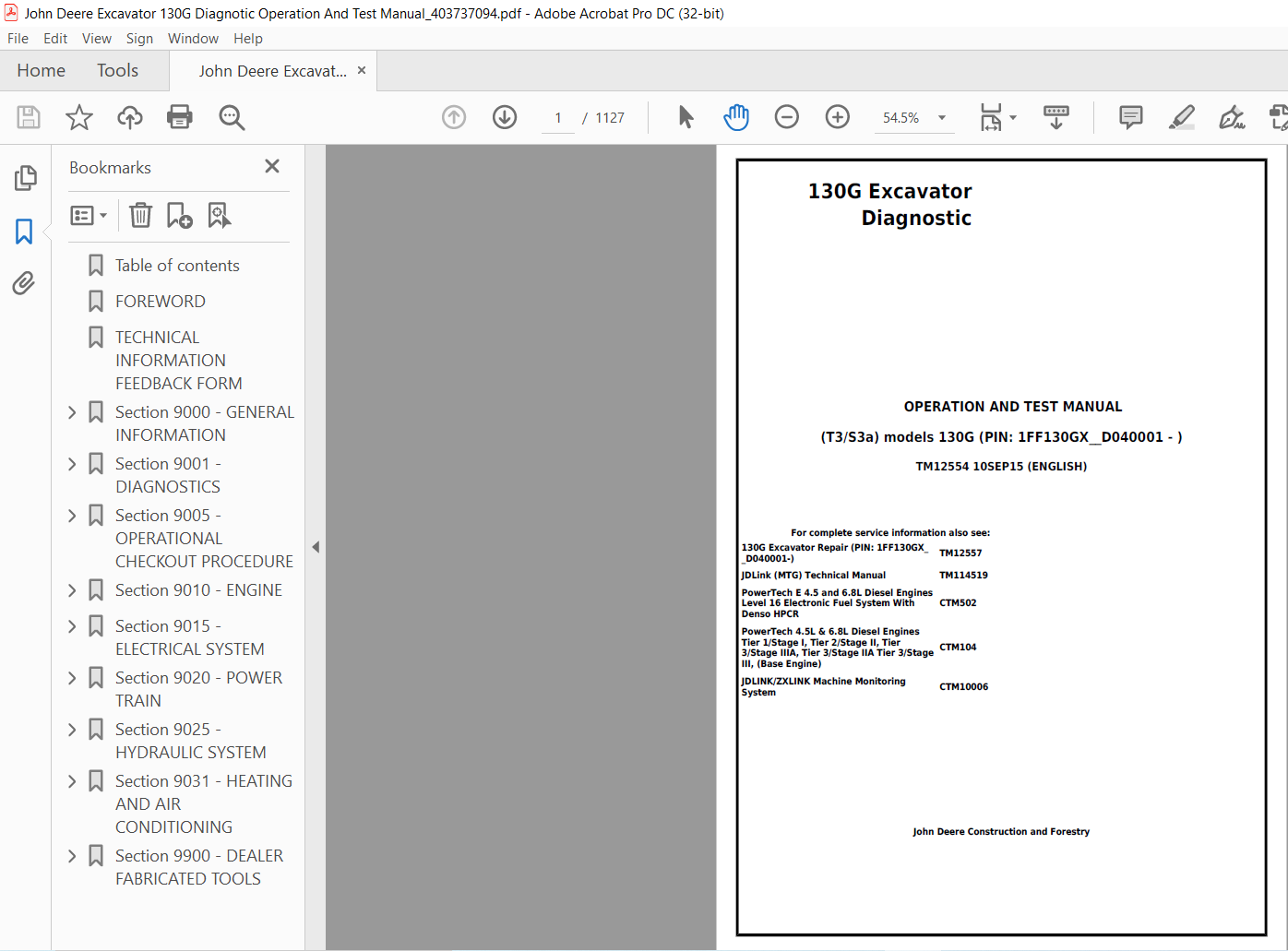The height and width of the screenshot is (951, 1288).
Task: Open the Edit menu
Action: coord(55,39)
